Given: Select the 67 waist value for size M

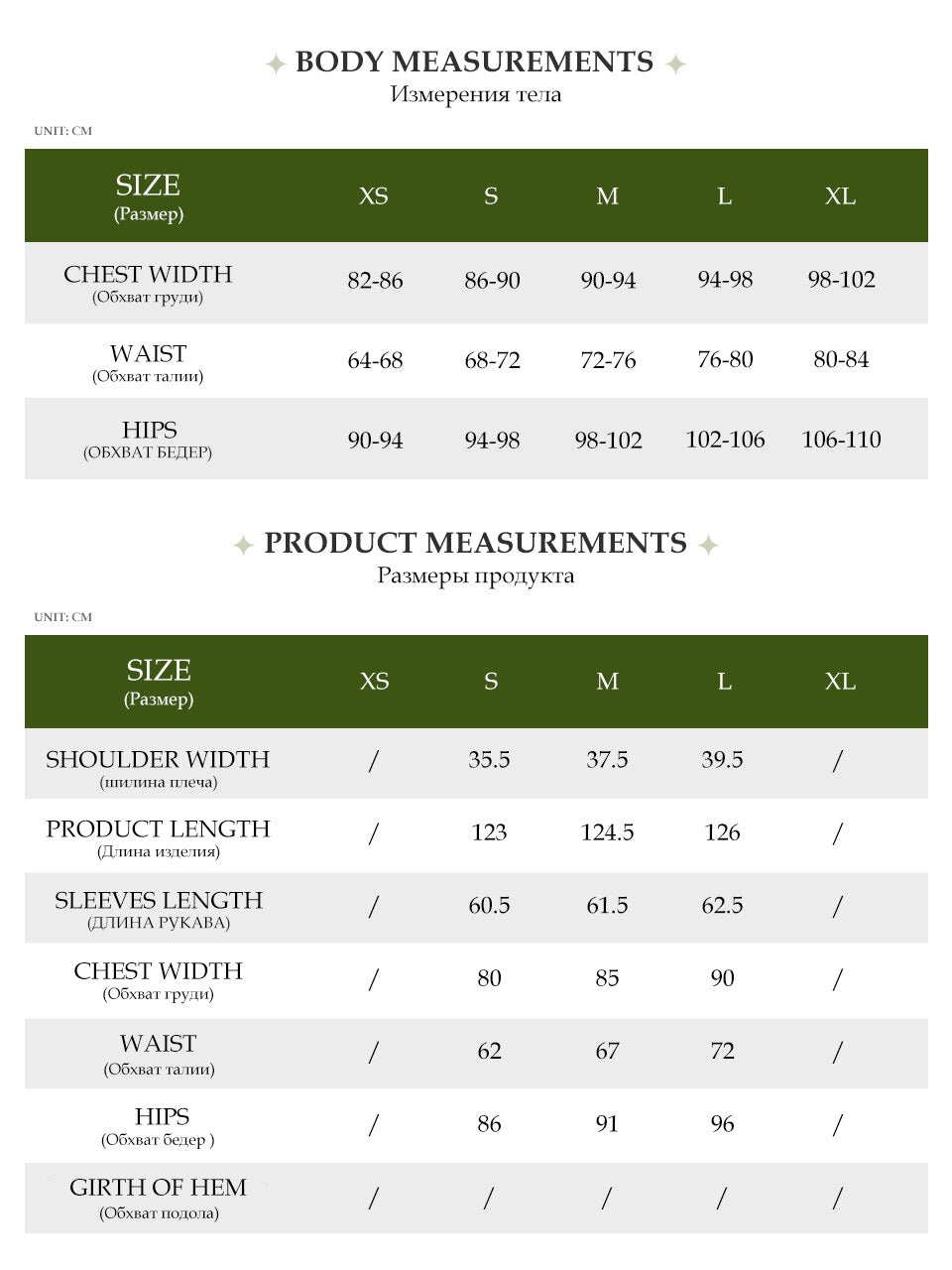Looking at the screenshot, I should click(608, 1052).
